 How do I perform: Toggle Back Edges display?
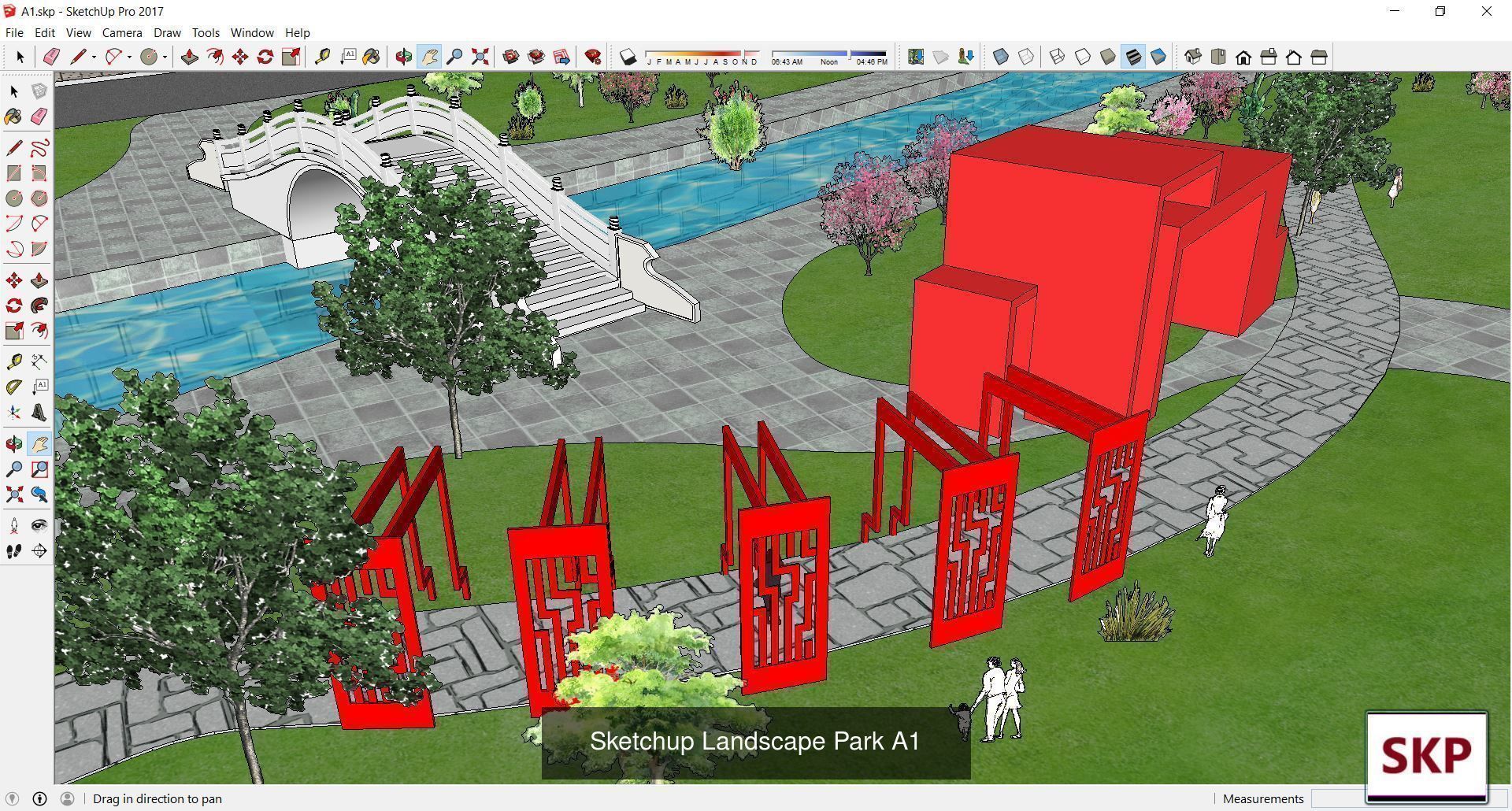[1026, 57]
